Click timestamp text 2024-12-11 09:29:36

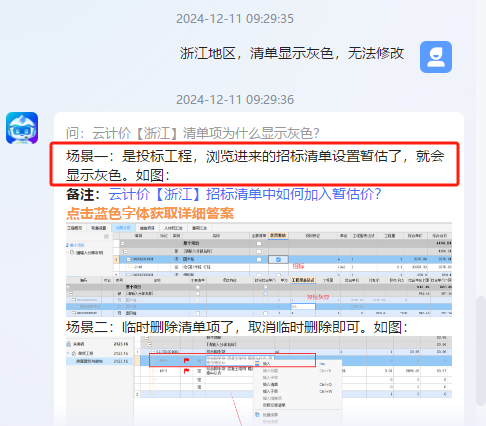[235, 100]
